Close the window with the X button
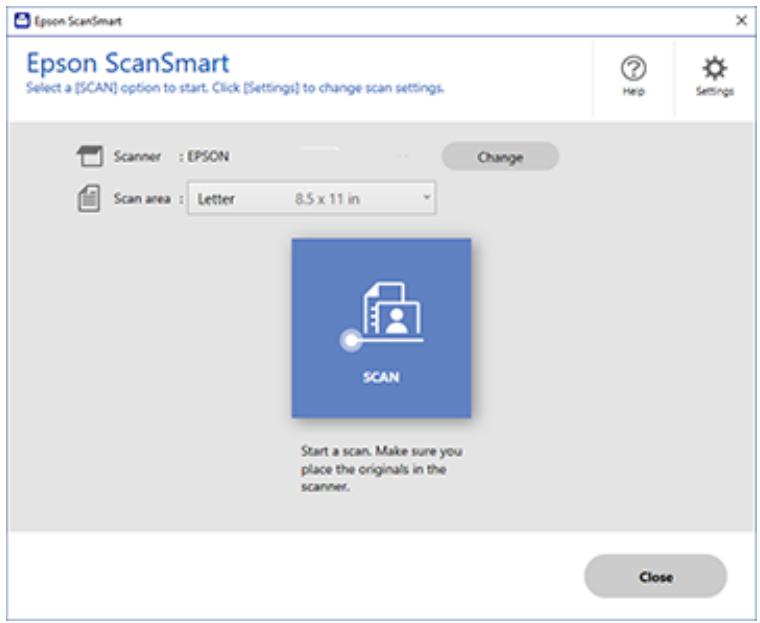Viewport: 760px width, 623px height. [741, 20]
